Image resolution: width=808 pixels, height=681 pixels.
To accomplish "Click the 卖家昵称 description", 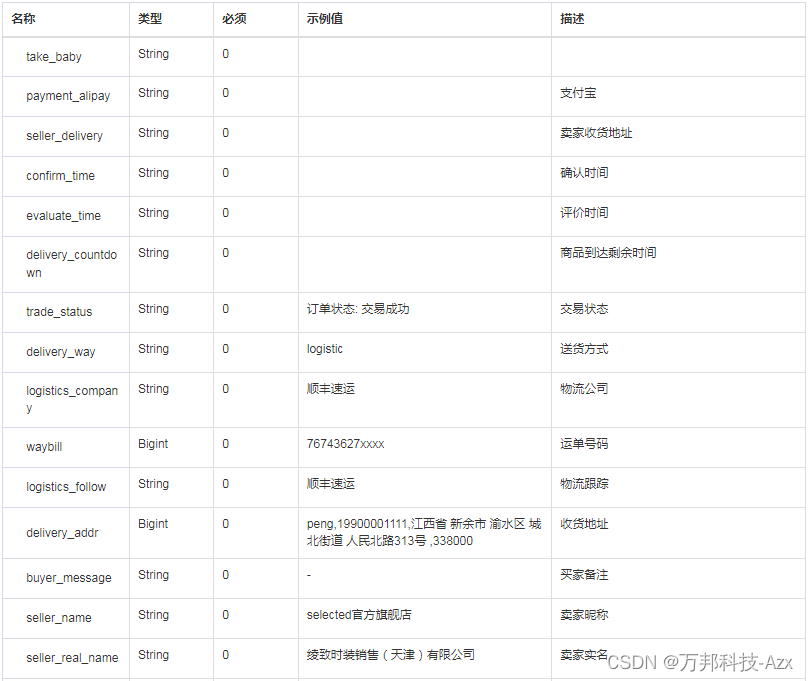I will (584, 615).
